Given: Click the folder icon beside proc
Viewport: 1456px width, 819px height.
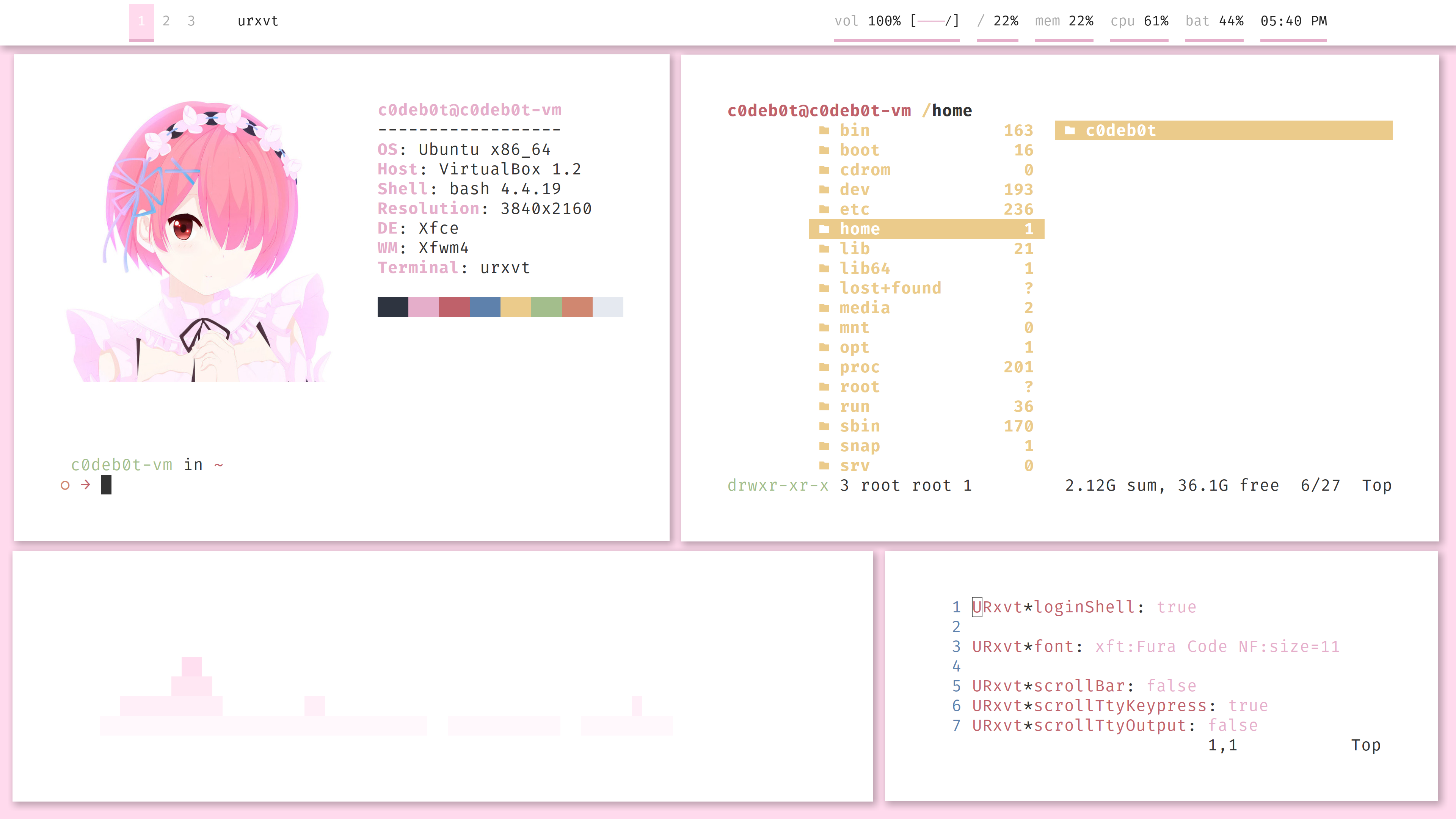Looking at the screenshot, I should [824, 367].
